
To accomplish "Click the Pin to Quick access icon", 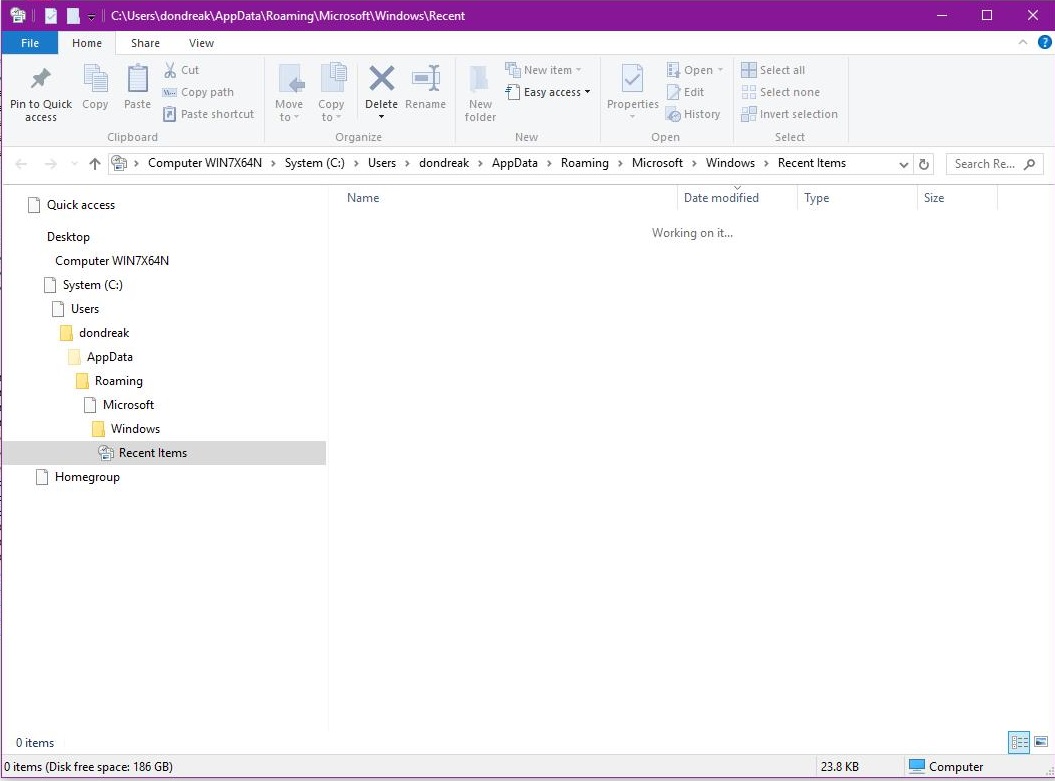I will pos(41,80).
